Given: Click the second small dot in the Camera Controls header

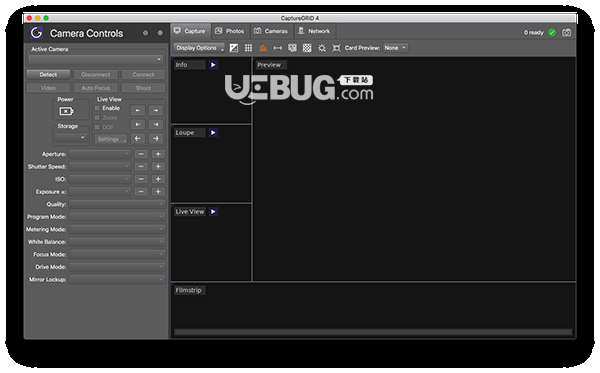Looking at the screenshot, I should tap(160, 33).
